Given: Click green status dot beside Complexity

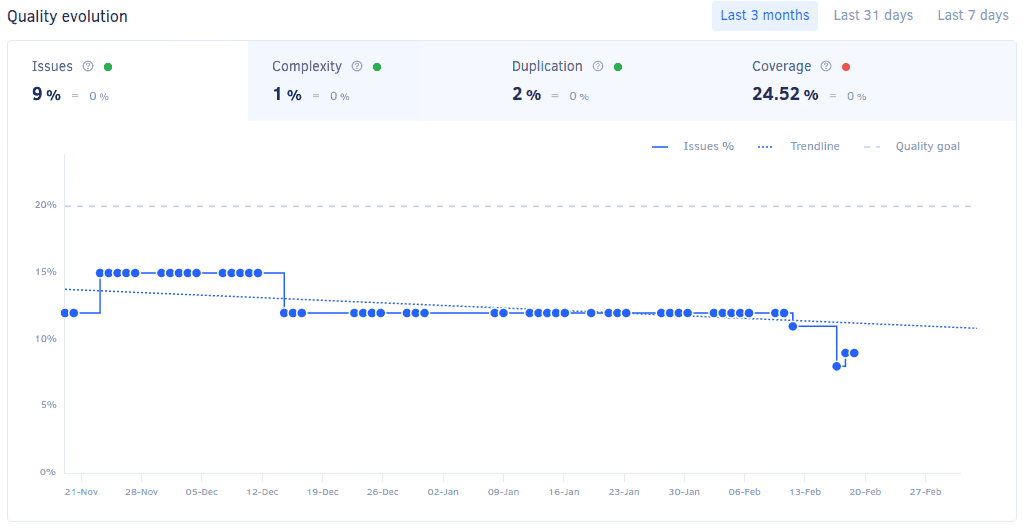Looking at the screenshot, I should pos(377,67).
